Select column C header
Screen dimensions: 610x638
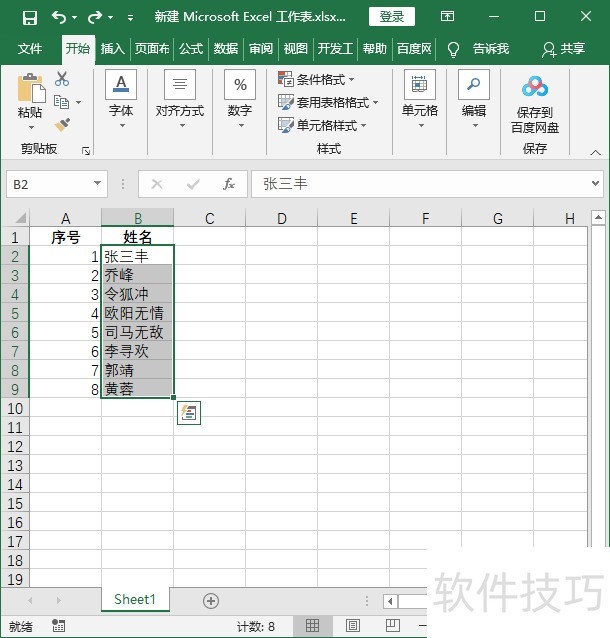(x=210, y=218)
